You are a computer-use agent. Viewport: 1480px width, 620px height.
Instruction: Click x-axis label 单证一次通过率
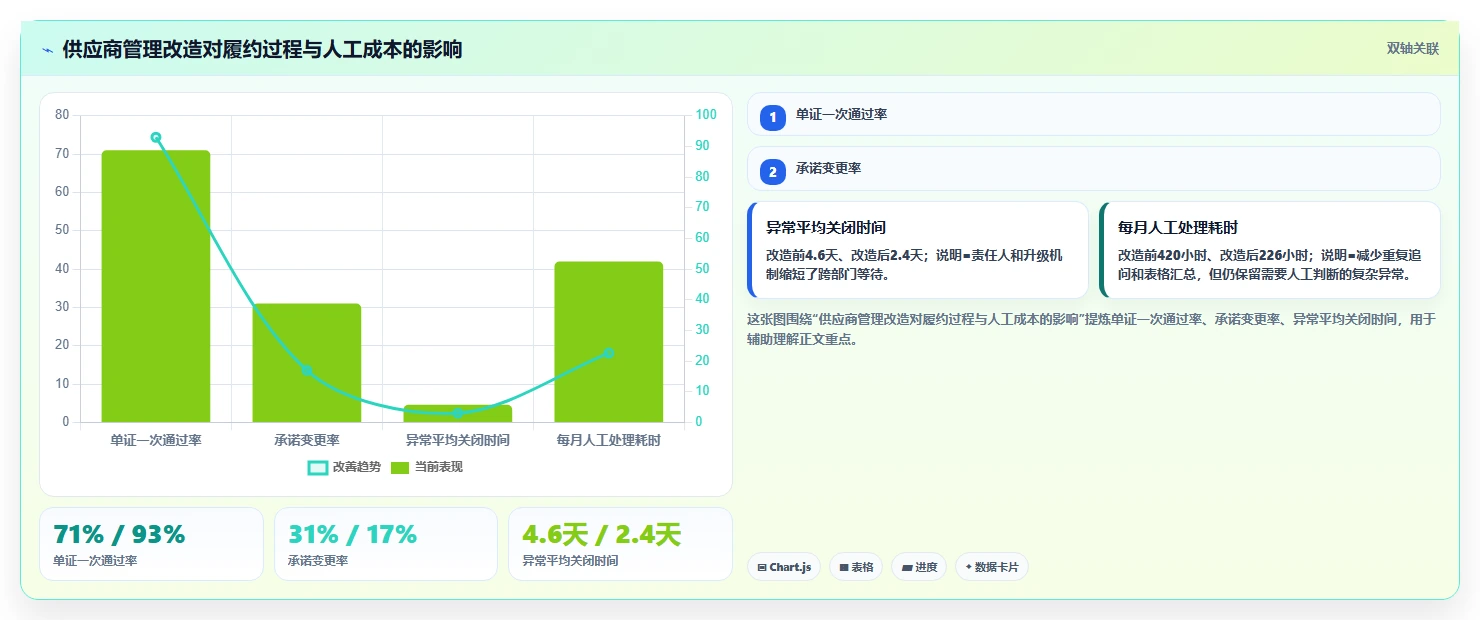click(156, 440)
